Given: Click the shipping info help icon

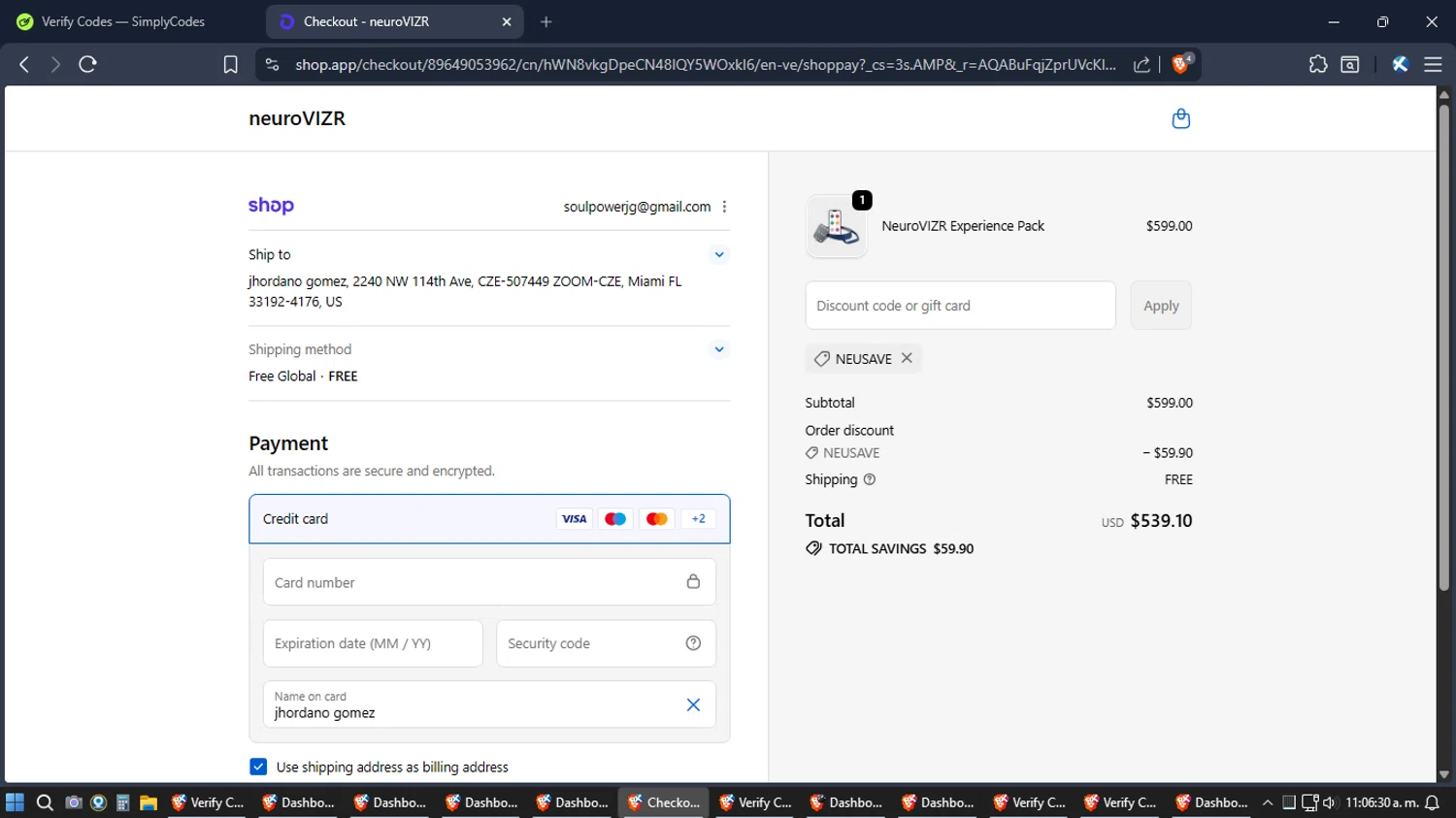Looking at the screenshot, I should coord(870,479).
